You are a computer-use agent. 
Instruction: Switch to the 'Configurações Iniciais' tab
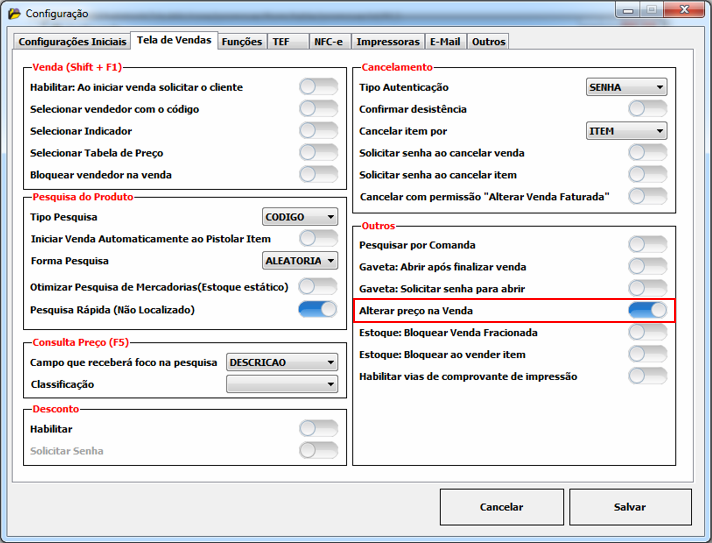point(73,42)
